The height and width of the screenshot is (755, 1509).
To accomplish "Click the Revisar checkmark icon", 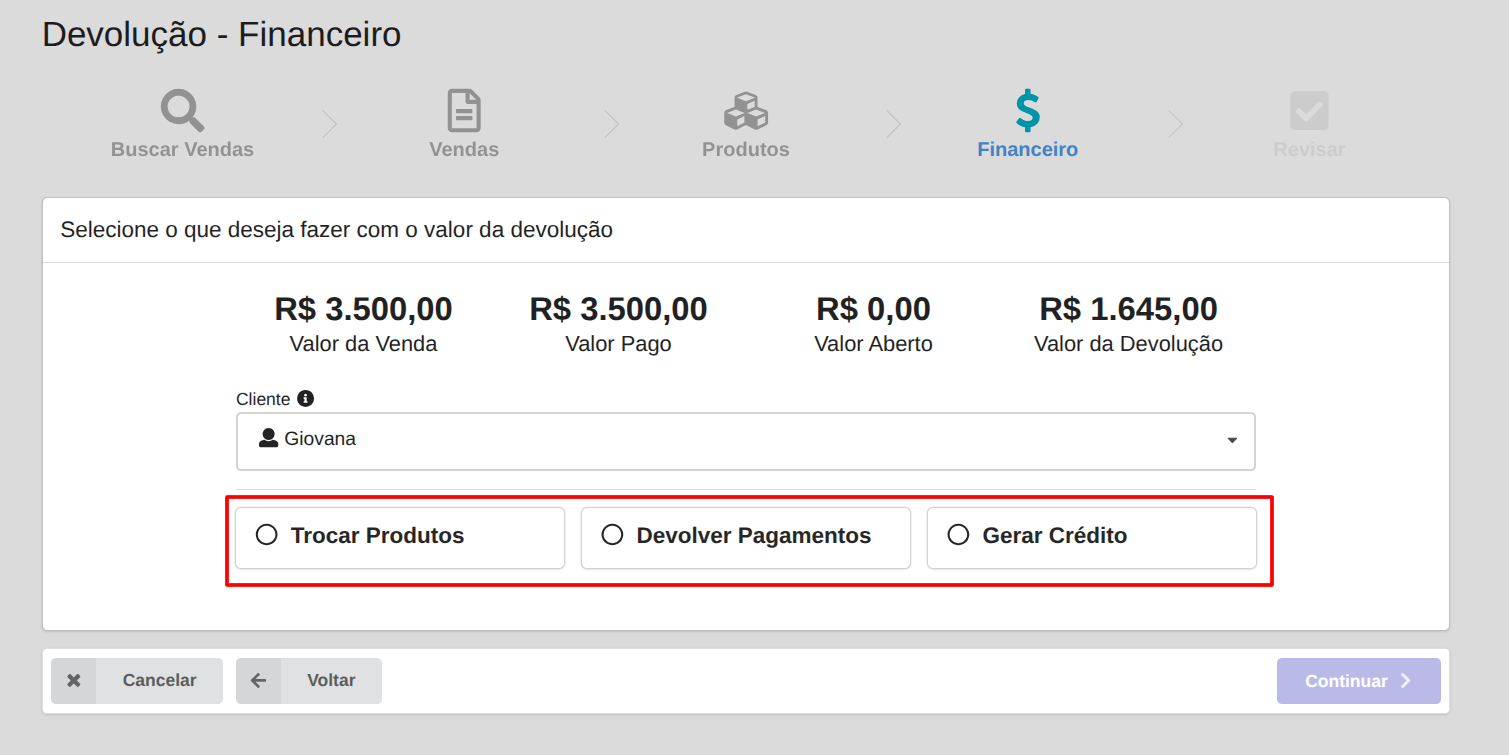I will tap(1309, 111).
